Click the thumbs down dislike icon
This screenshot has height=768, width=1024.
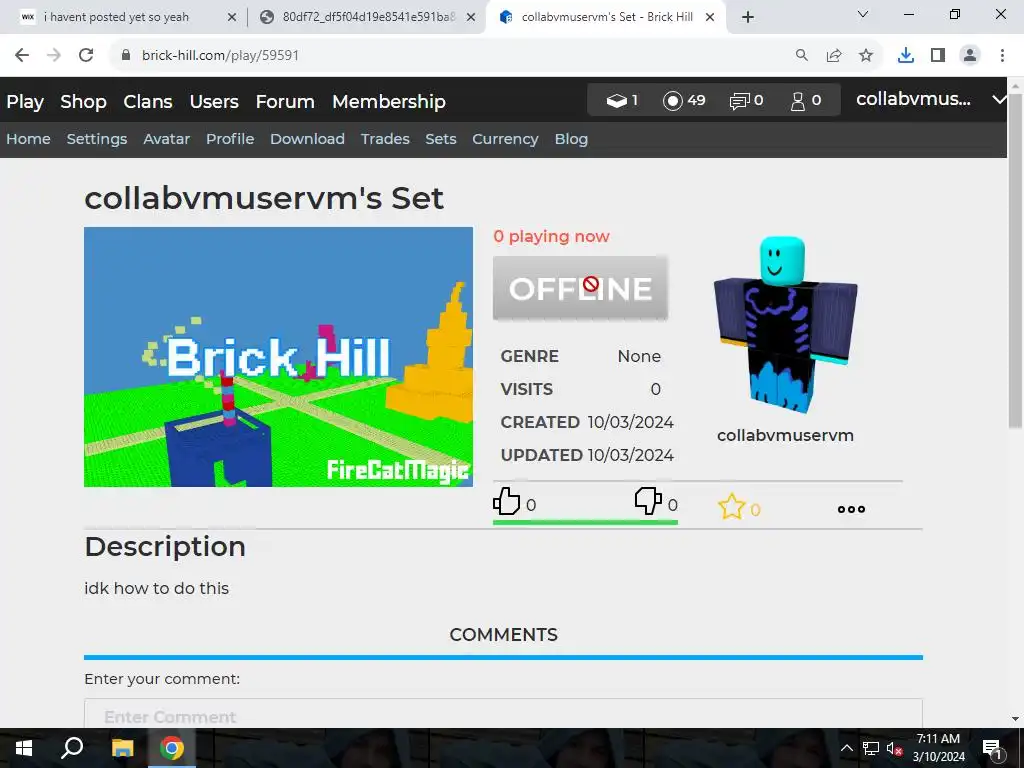(648, 502)
